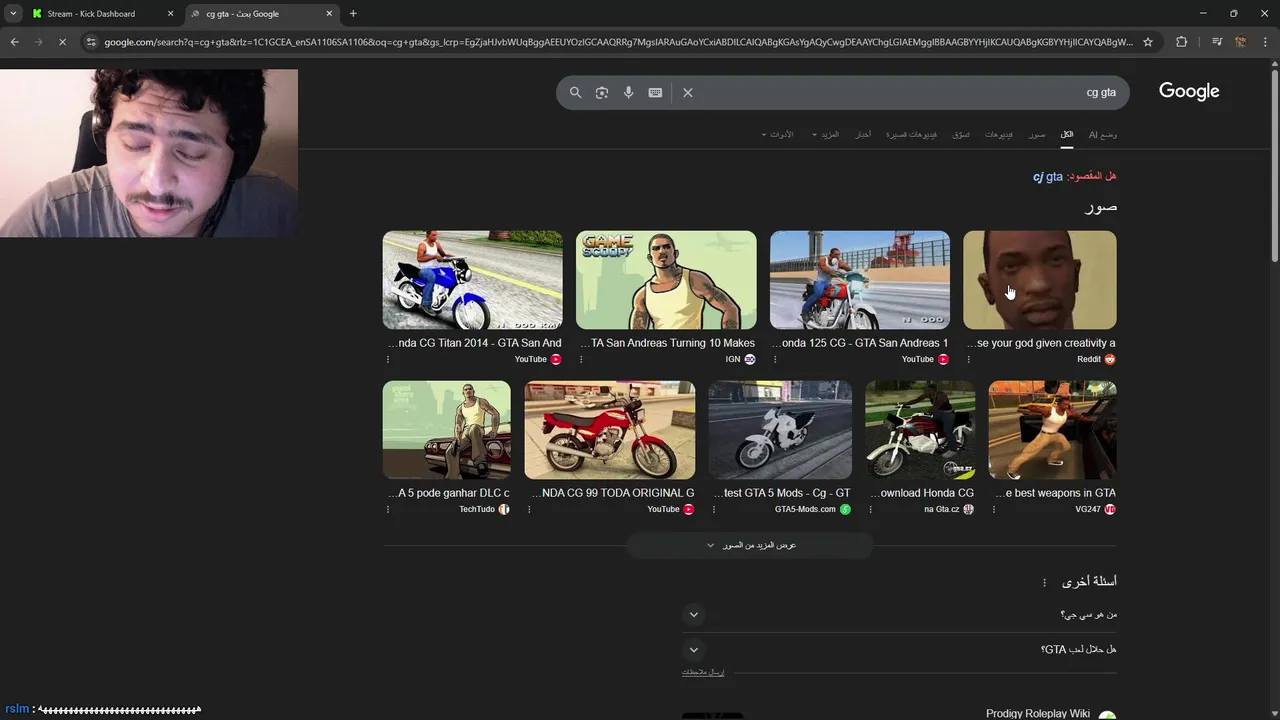The width and height of the screenshot is (1280, 720).
Task: Open Chrome media control icon
Action: tap(1217, 42)
